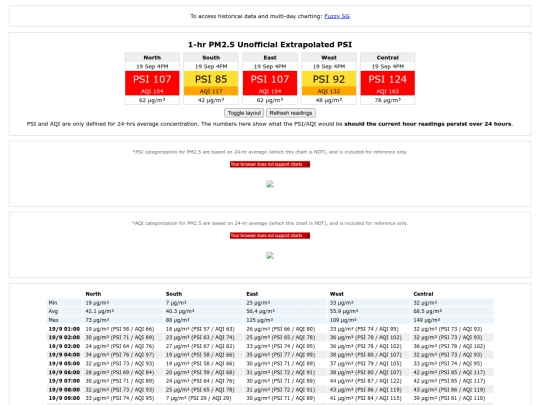The height and width of the screenshot is (405, 540).
Task: Click the Max East value 125 µg/m³
Action: click(x=260, y=320)
